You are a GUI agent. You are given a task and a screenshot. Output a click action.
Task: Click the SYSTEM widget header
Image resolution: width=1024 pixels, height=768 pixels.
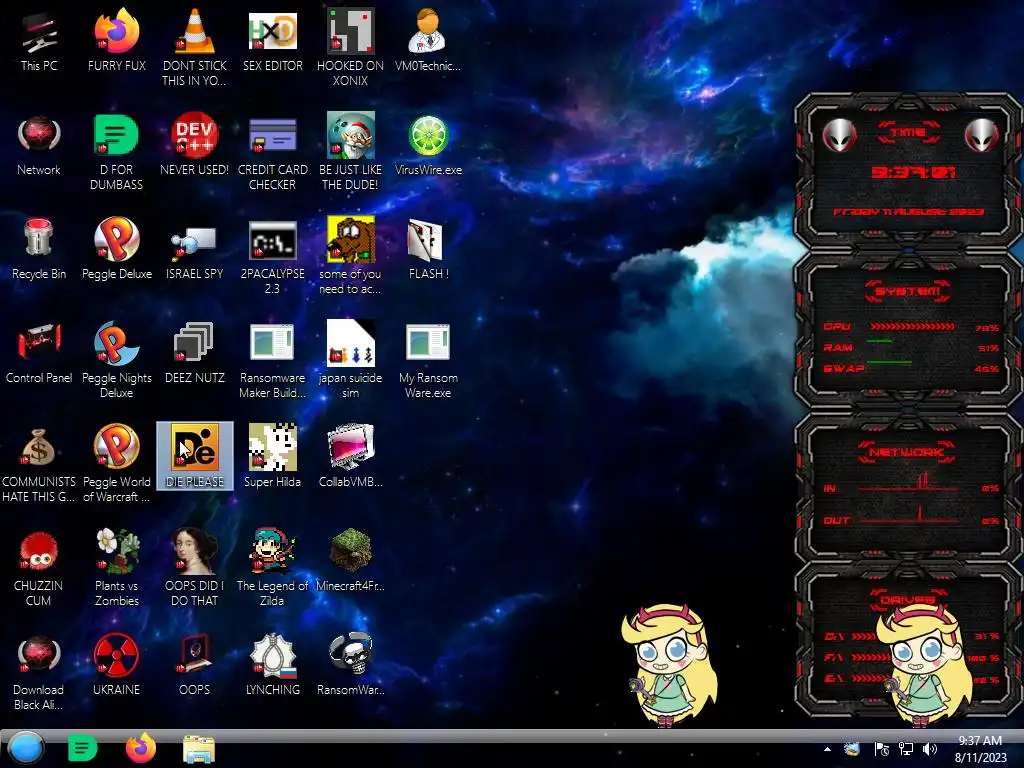(x=908, y=291)
